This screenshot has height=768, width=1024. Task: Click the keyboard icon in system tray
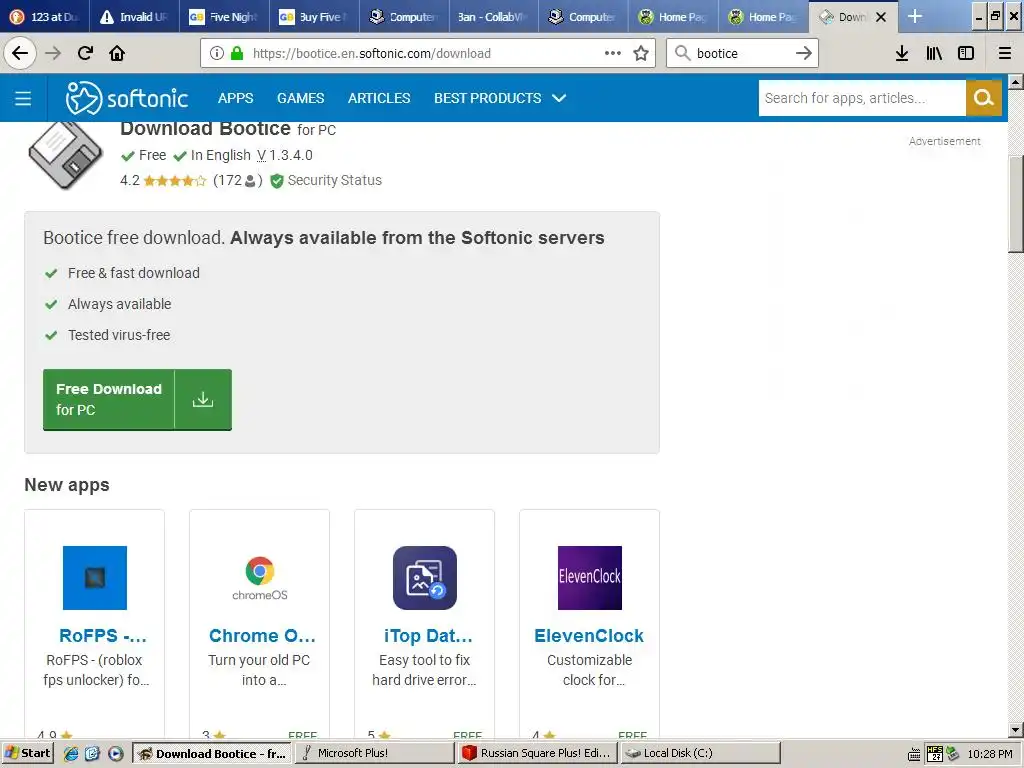tap(914, 754)
